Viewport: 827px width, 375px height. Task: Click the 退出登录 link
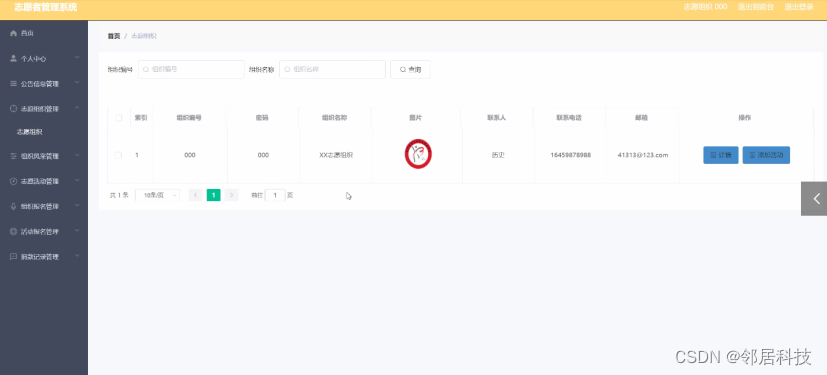[x=799, y=7]
